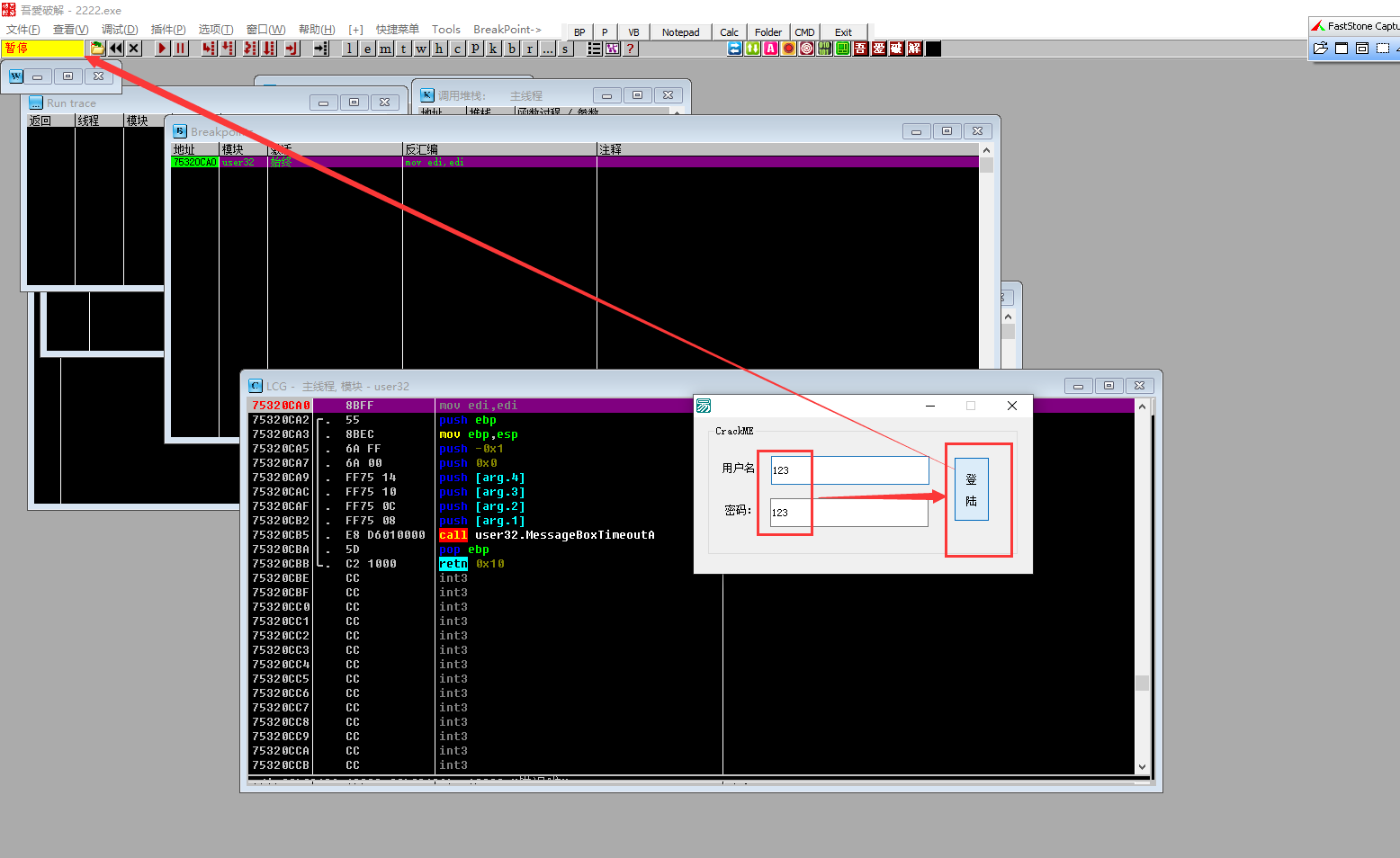Click the Restart program rewind icon
Screen dimensions: 1400x858
click(x=116, y=49)
